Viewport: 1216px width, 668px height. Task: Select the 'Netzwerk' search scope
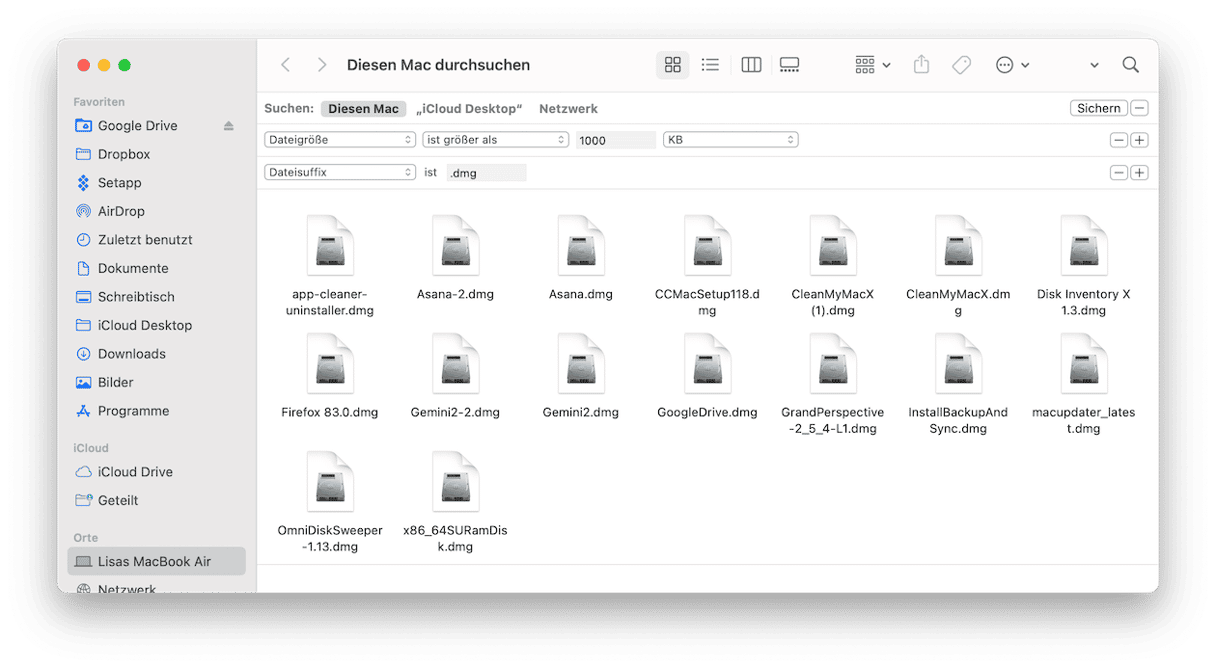(x=568, y=109)
